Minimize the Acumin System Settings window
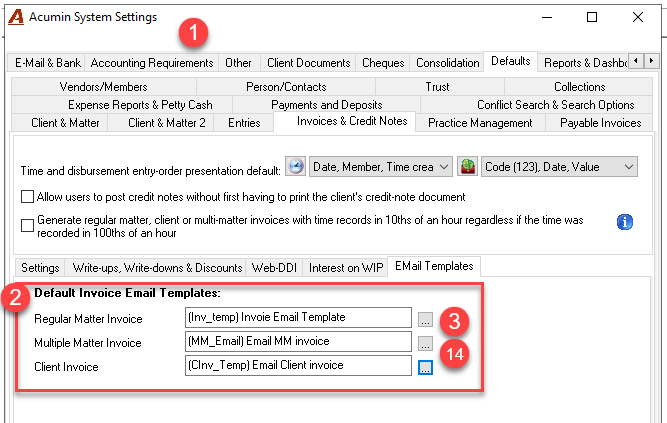Image resolution: width=667 pixels, height=423 pixels. [547, 17]
